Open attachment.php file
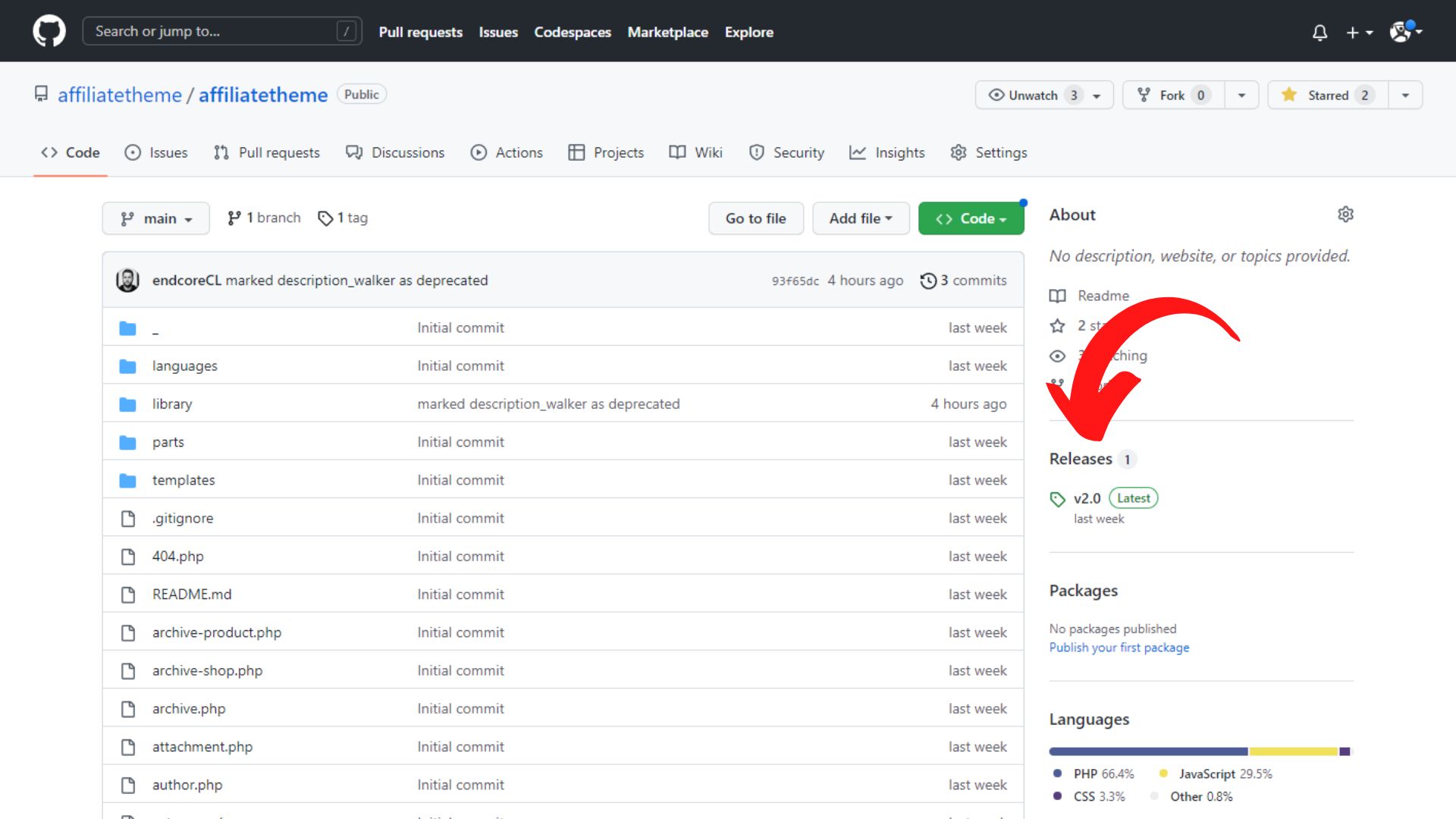This screenshot has width=1456, height=819. pyautogui.click(x=202, y=746)
